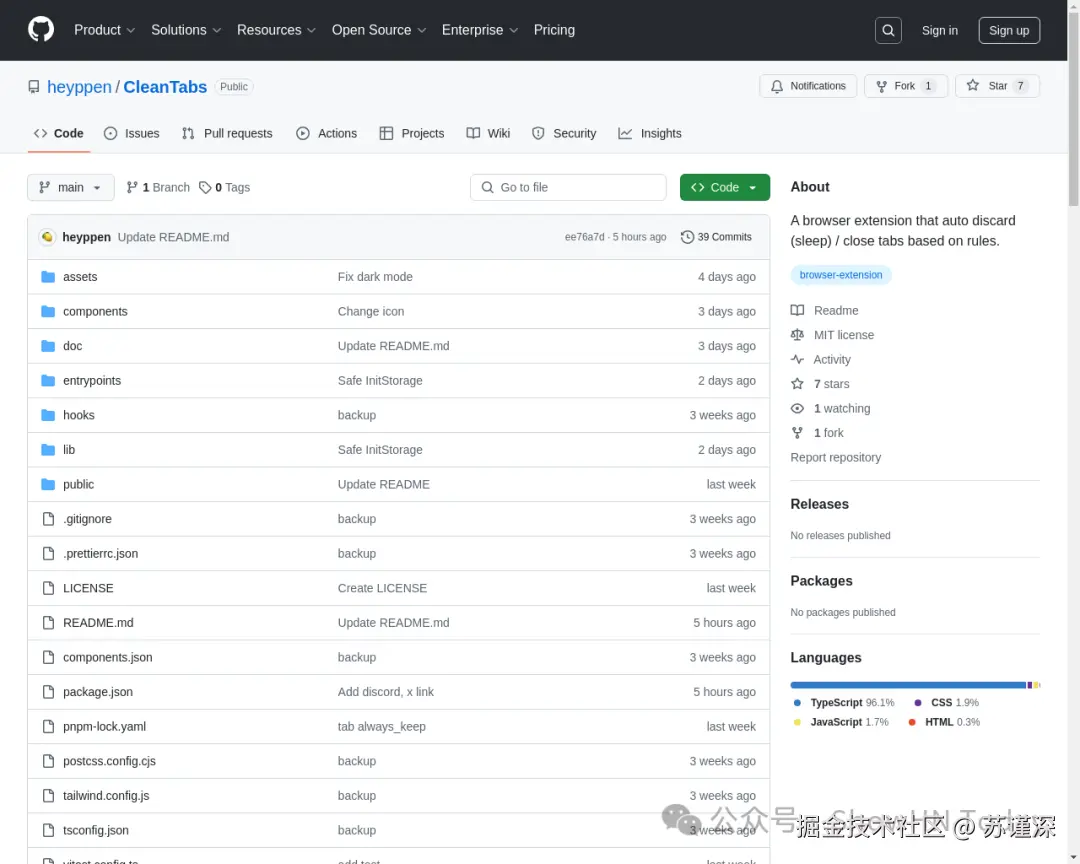Open the .prettierrc.json file
This screenshot has height=864, width=1080.
(x=101, y=553)
